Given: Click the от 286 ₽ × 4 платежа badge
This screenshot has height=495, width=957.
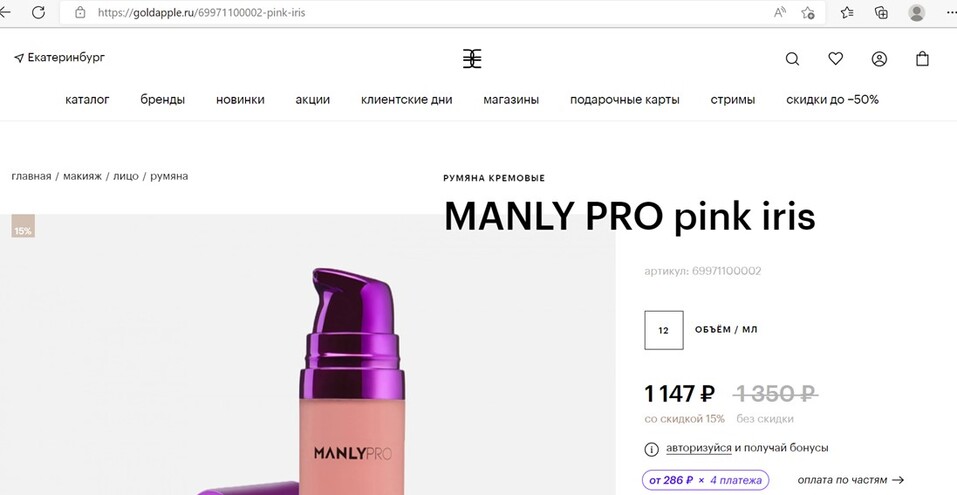Looking at the screenshot, I should coord(705,480).
